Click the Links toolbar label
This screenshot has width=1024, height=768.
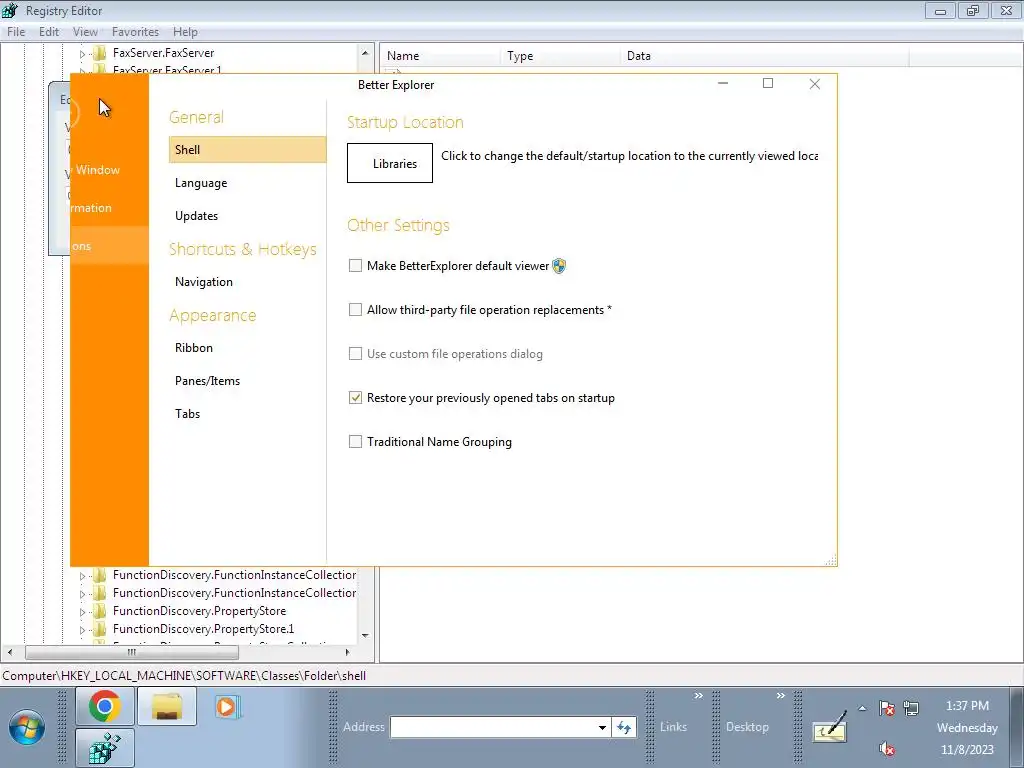pos(673,727)
